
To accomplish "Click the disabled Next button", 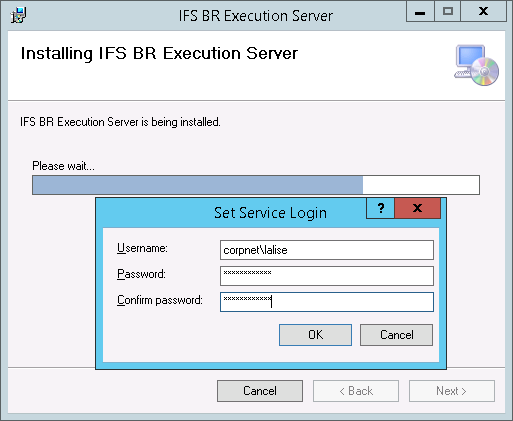I will pyautogui.click(x=452, y=391).
